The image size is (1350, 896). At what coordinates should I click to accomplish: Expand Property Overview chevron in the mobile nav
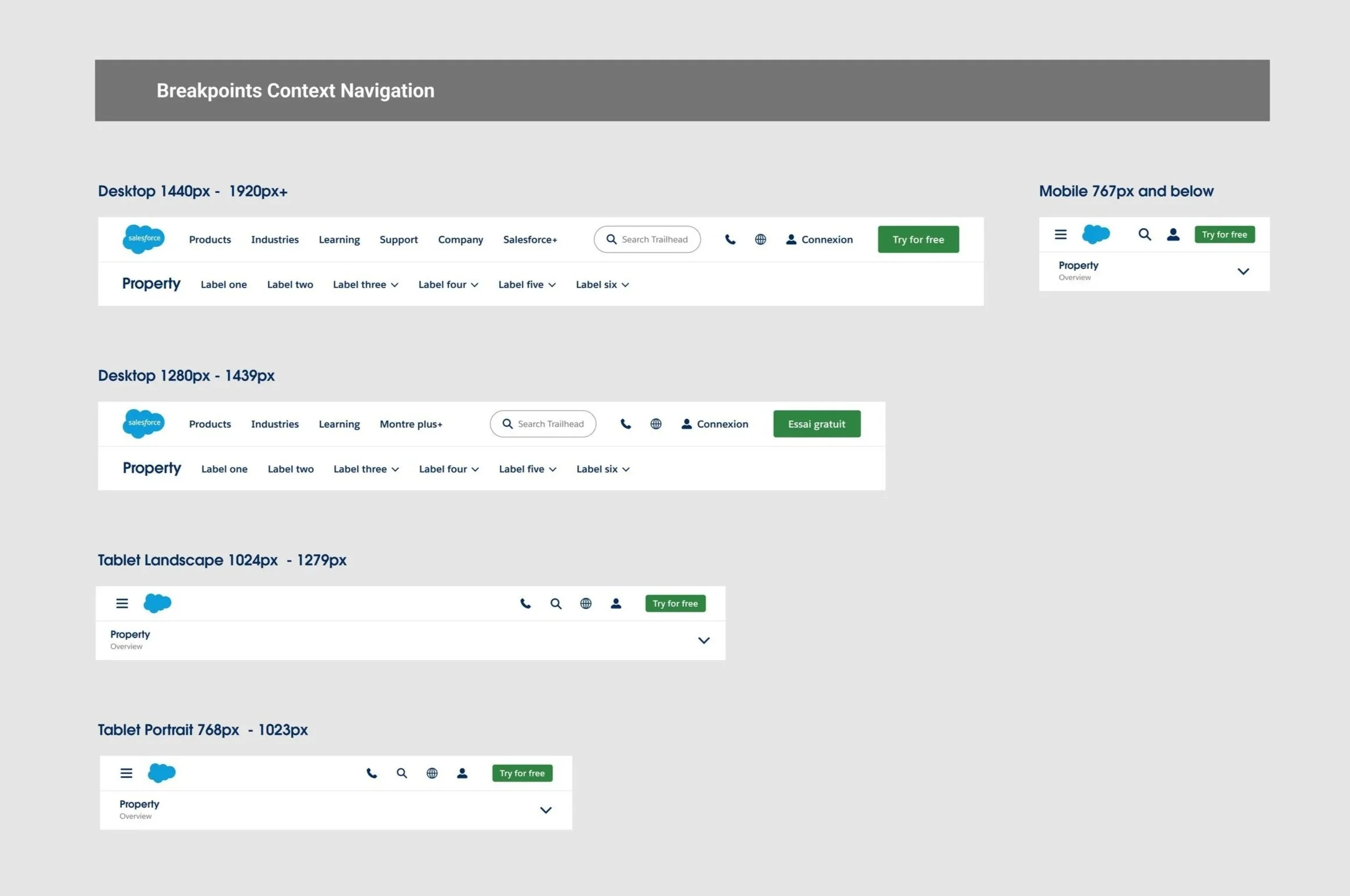tap(1243, 271)
